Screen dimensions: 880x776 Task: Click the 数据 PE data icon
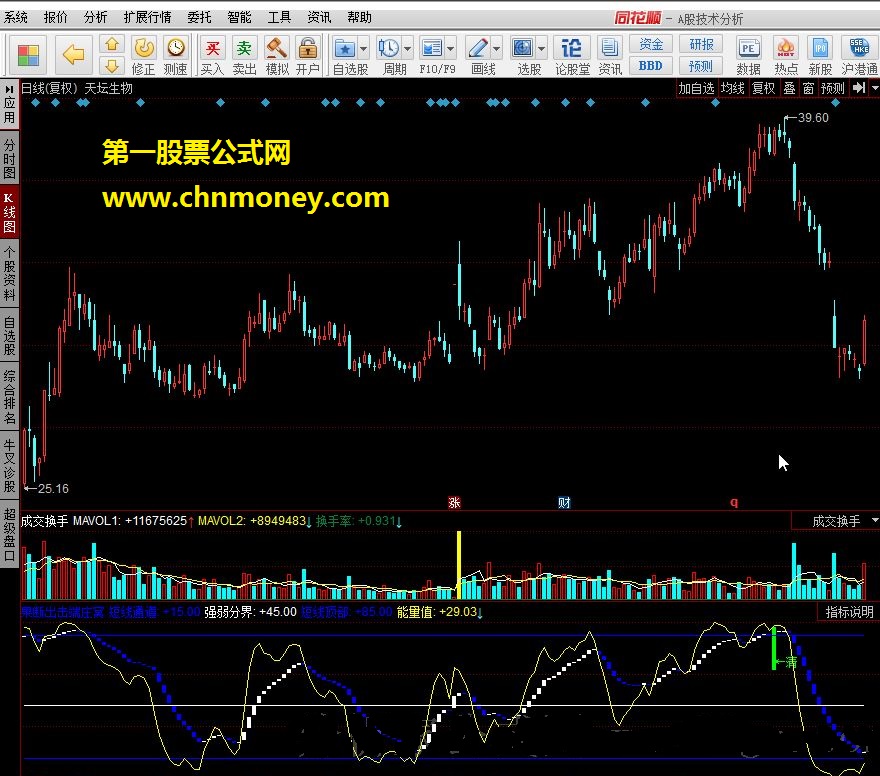coord(748,48)
